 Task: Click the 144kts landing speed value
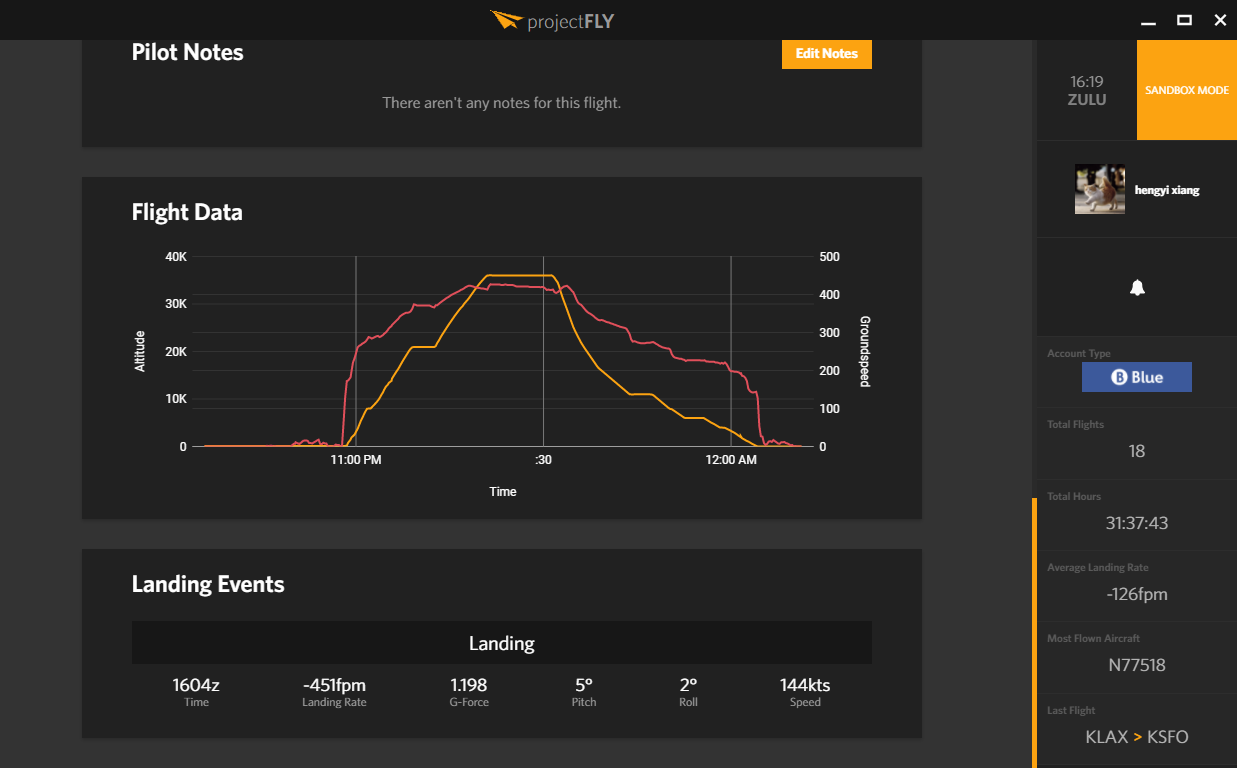[x=805, y=685]
